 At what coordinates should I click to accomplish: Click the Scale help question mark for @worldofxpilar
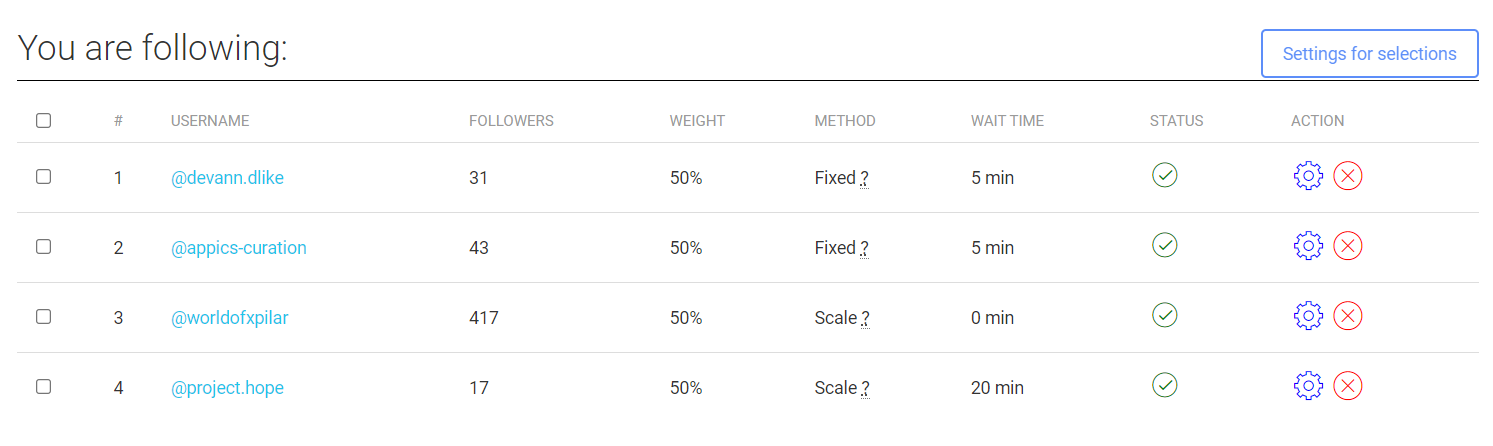[x=865, y=319]
